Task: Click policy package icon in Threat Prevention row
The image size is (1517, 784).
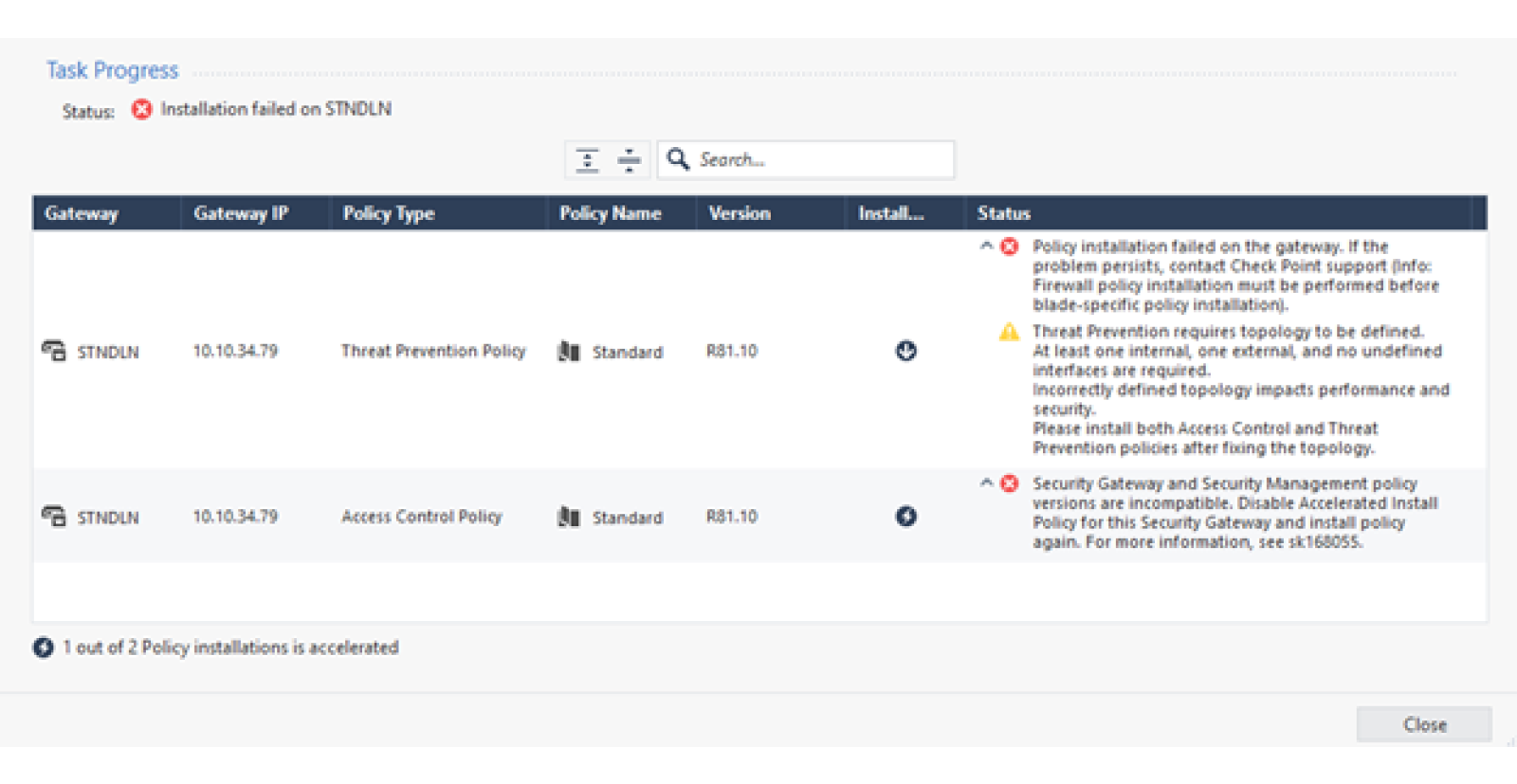Action: coord(569,352)
